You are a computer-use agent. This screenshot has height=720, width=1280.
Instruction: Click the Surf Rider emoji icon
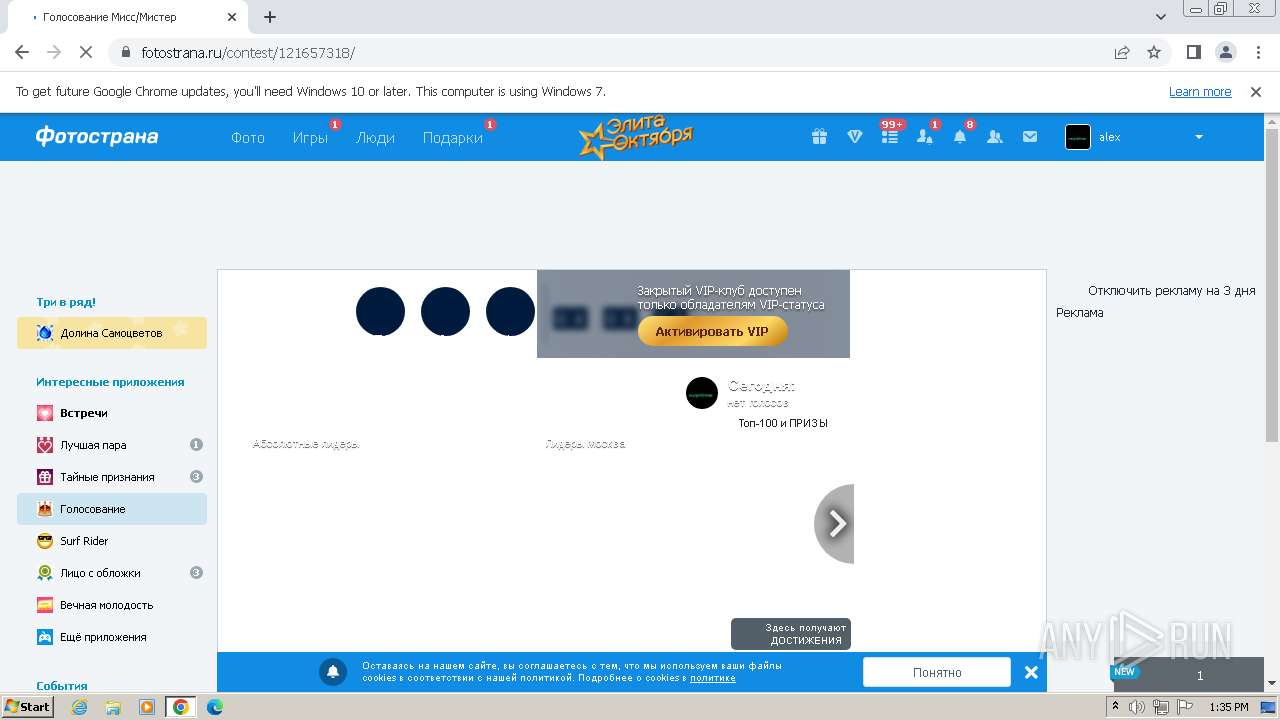click(x=45, y=541)
